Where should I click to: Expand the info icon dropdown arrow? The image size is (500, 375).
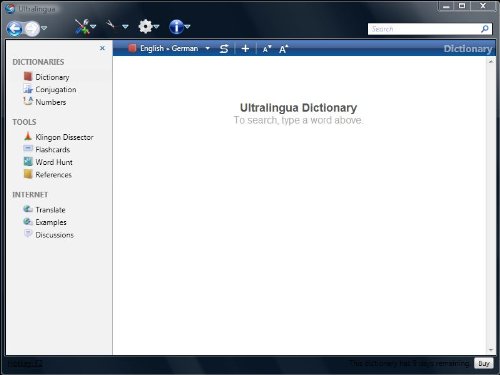pyautogui.click(x=187, y=26)
